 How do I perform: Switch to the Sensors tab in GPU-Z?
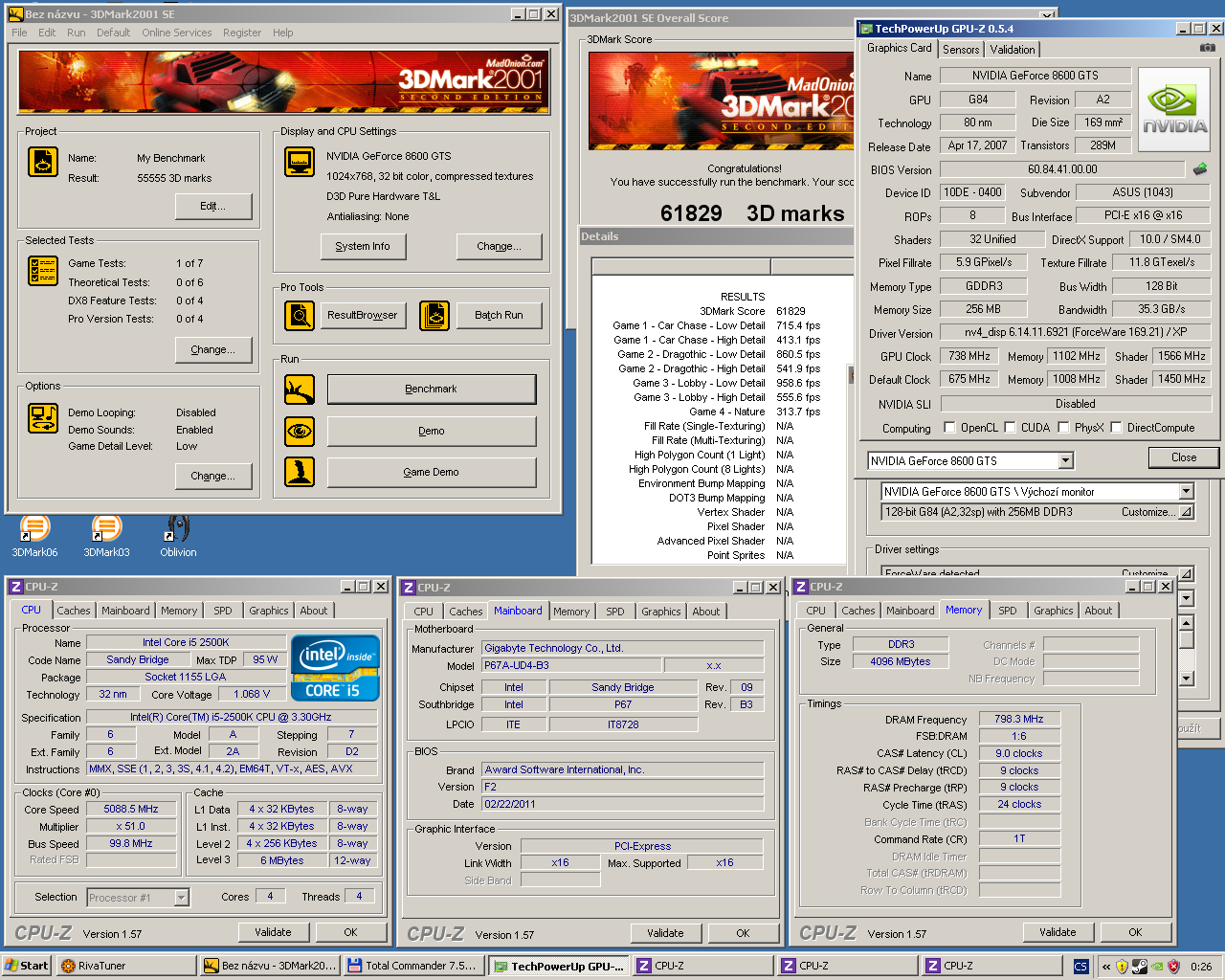click(961, 50)
